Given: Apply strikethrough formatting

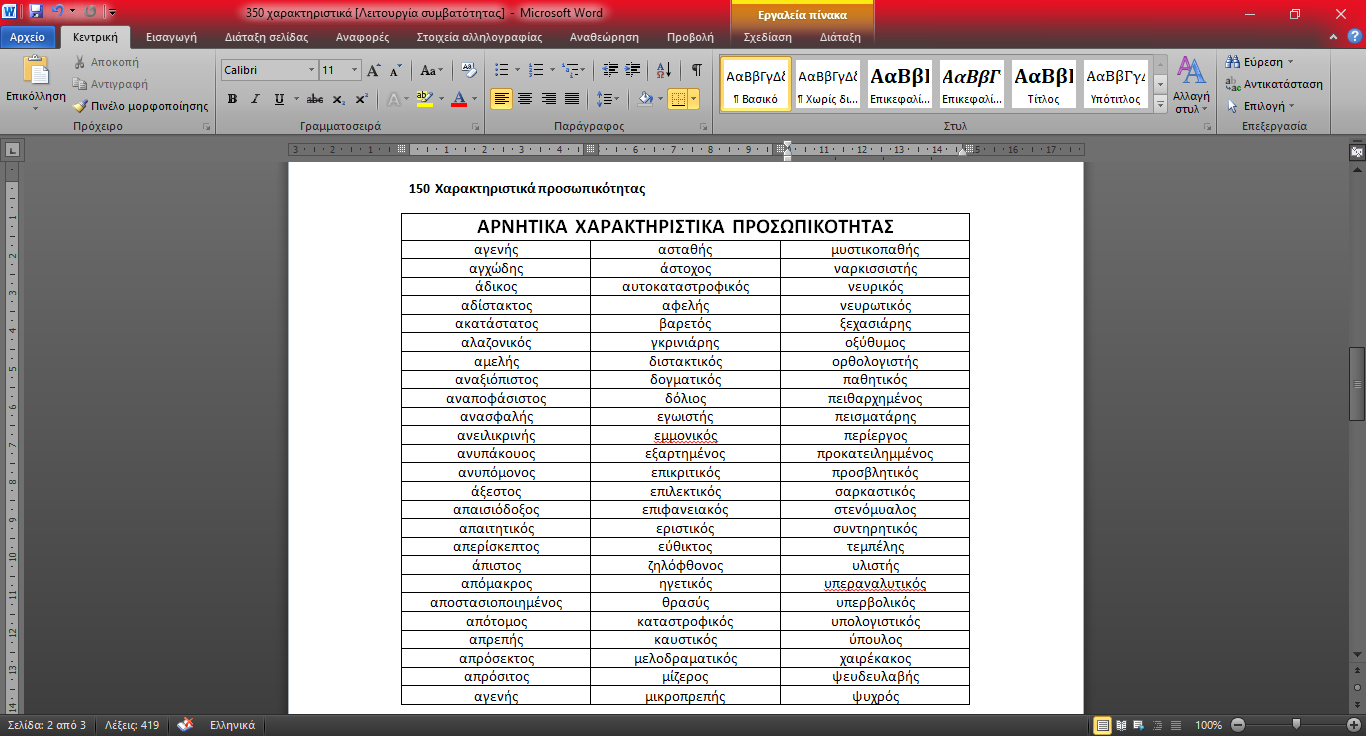Looking at the screenshot, I should pyautogui.click(x=315, y=99).
